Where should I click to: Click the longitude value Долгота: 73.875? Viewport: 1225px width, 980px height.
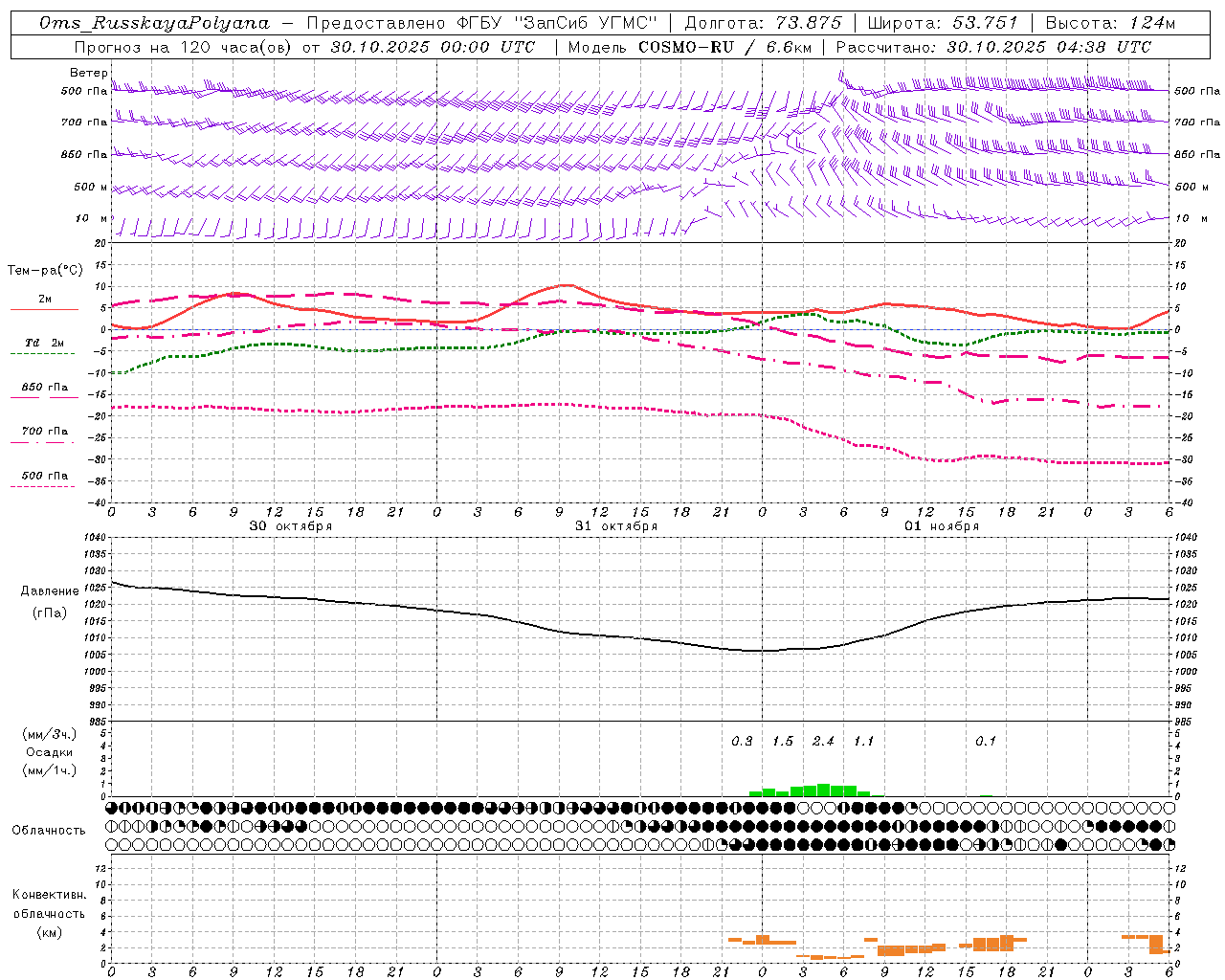(763, 23)
